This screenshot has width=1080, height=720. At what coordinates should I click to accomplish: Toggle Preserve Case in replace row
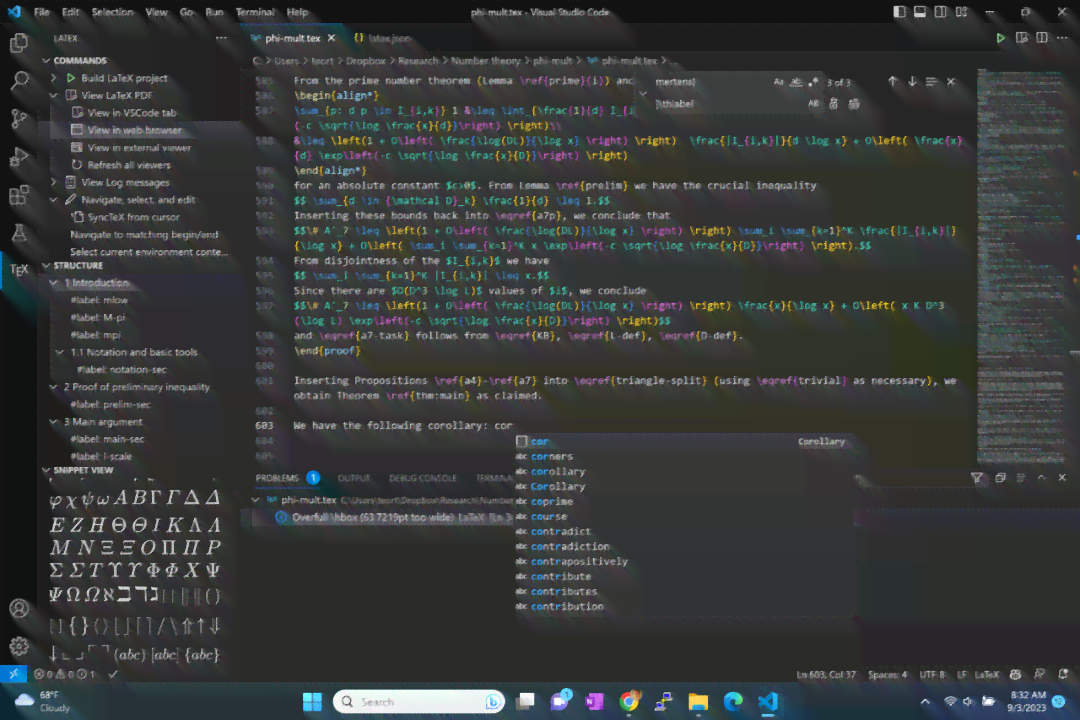813,104
